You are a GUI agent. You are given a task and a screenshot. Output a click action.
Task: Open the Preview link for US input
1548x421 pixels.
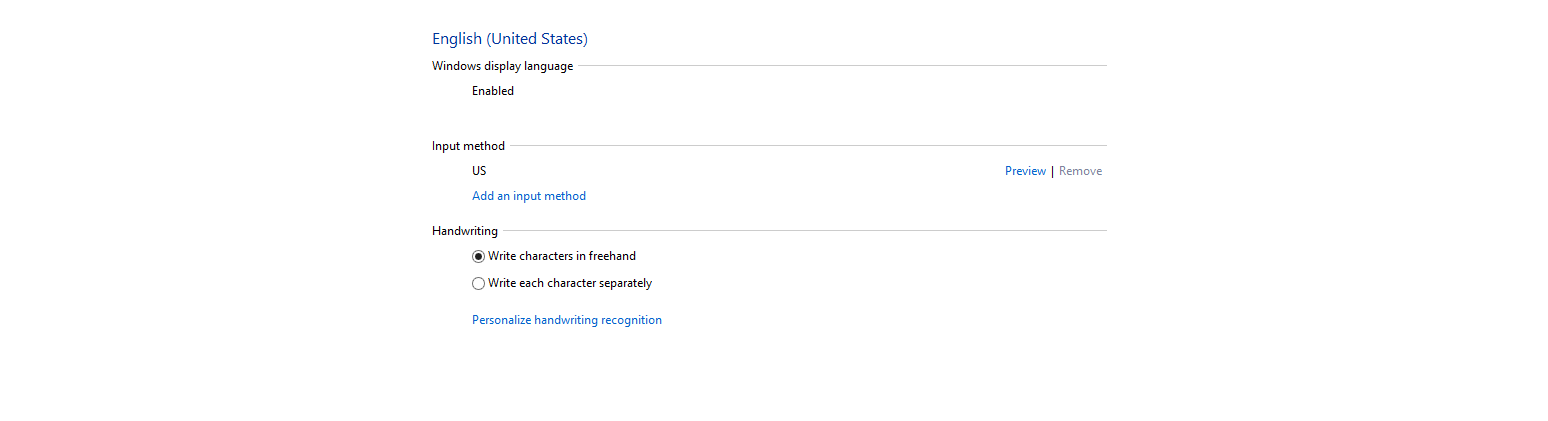[1025, 171]
